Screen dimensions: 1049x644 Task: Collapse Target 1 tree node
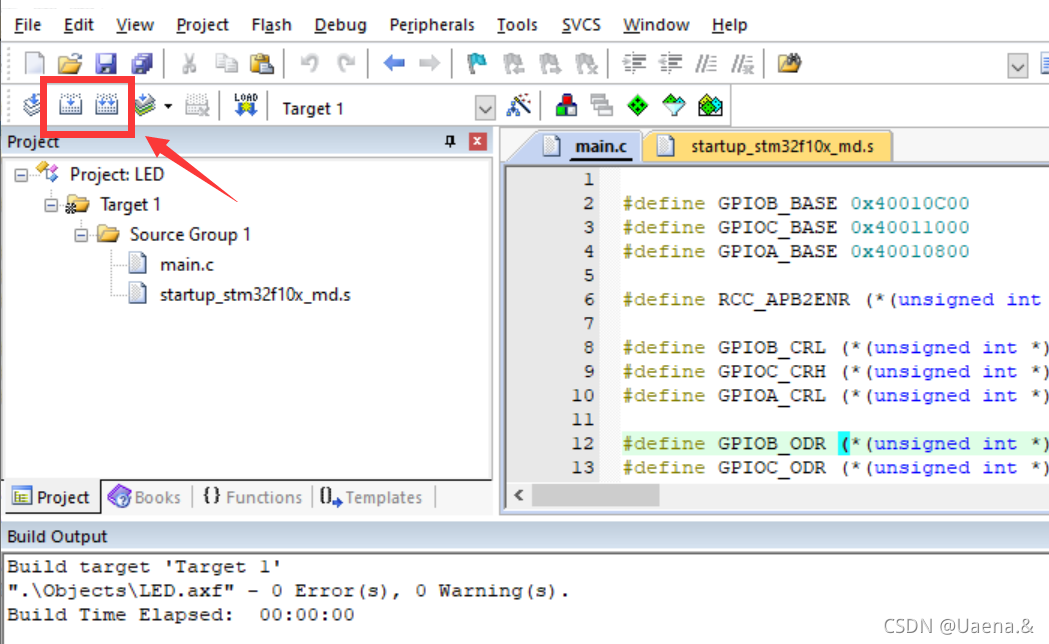point(52,205)
